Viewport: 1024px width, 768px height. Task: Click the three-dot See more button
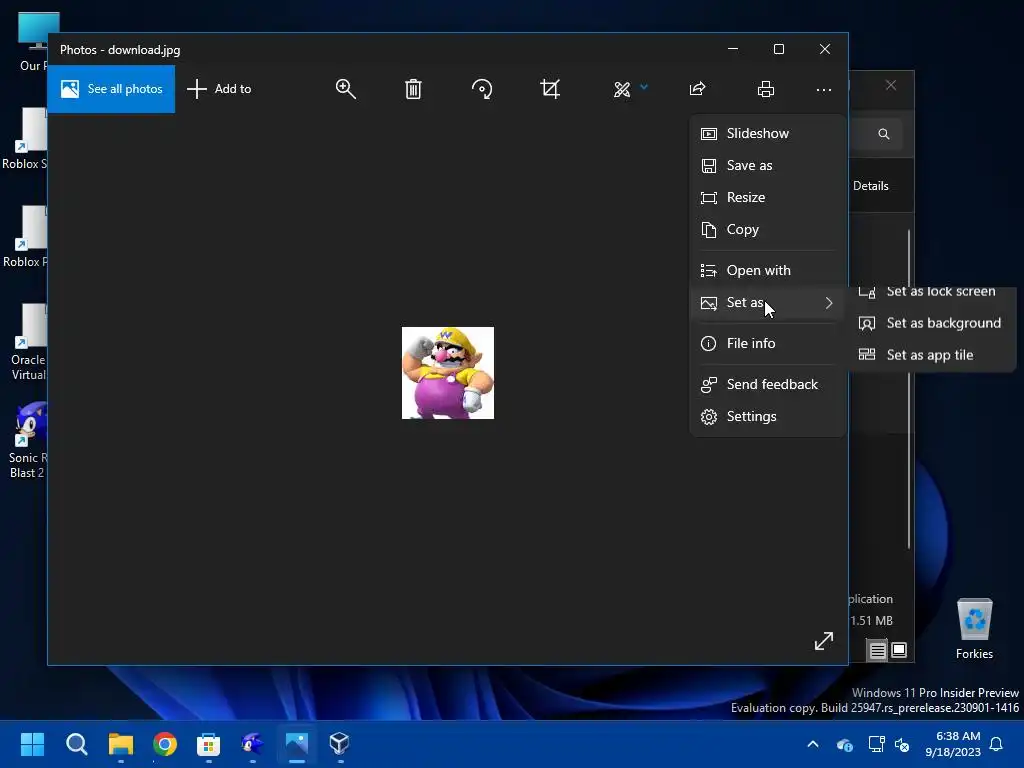pos(824,89)
